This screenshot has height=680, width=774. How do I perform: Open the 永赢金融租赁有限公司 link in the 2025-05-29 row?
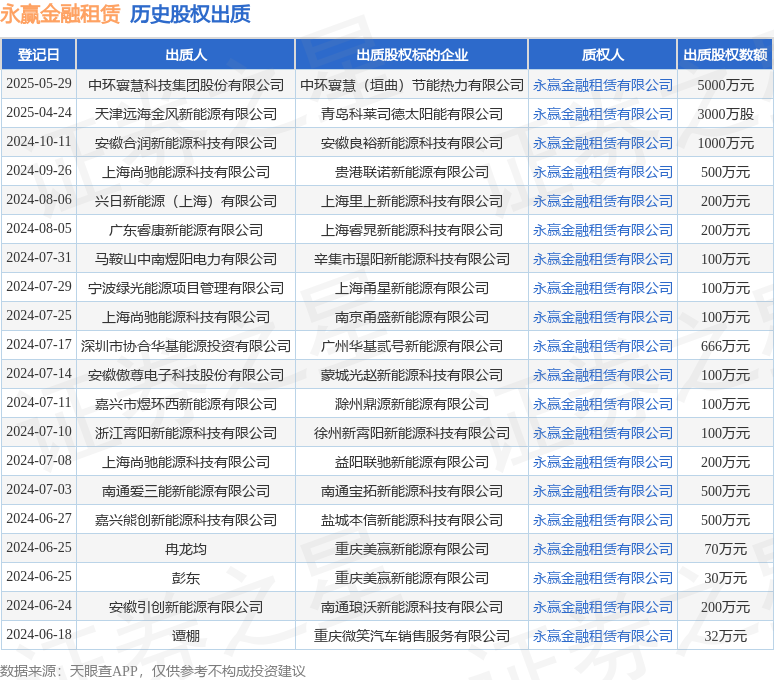[x=603, y=85]
